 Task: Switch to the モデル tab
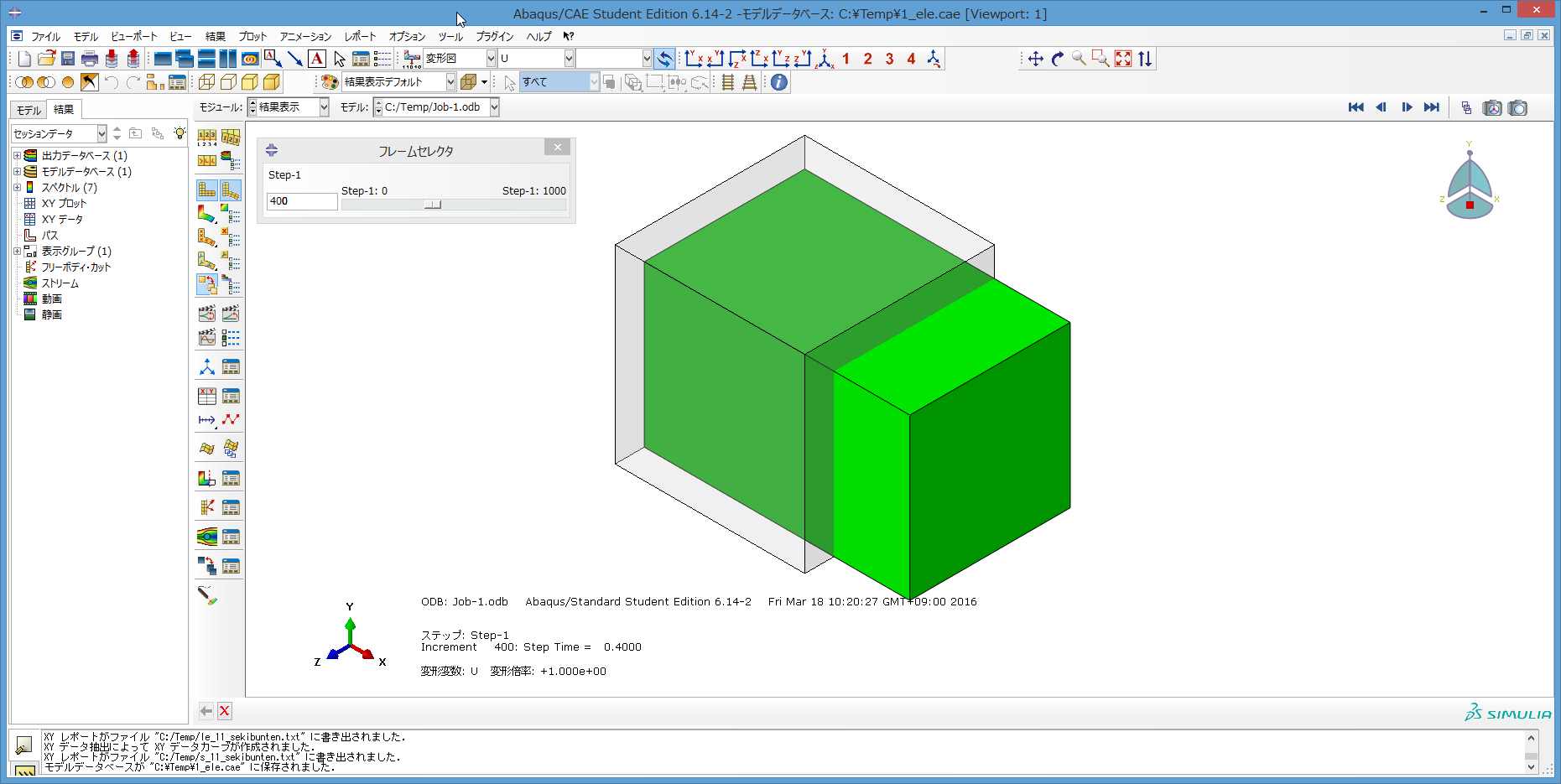(x=29, y=110)
